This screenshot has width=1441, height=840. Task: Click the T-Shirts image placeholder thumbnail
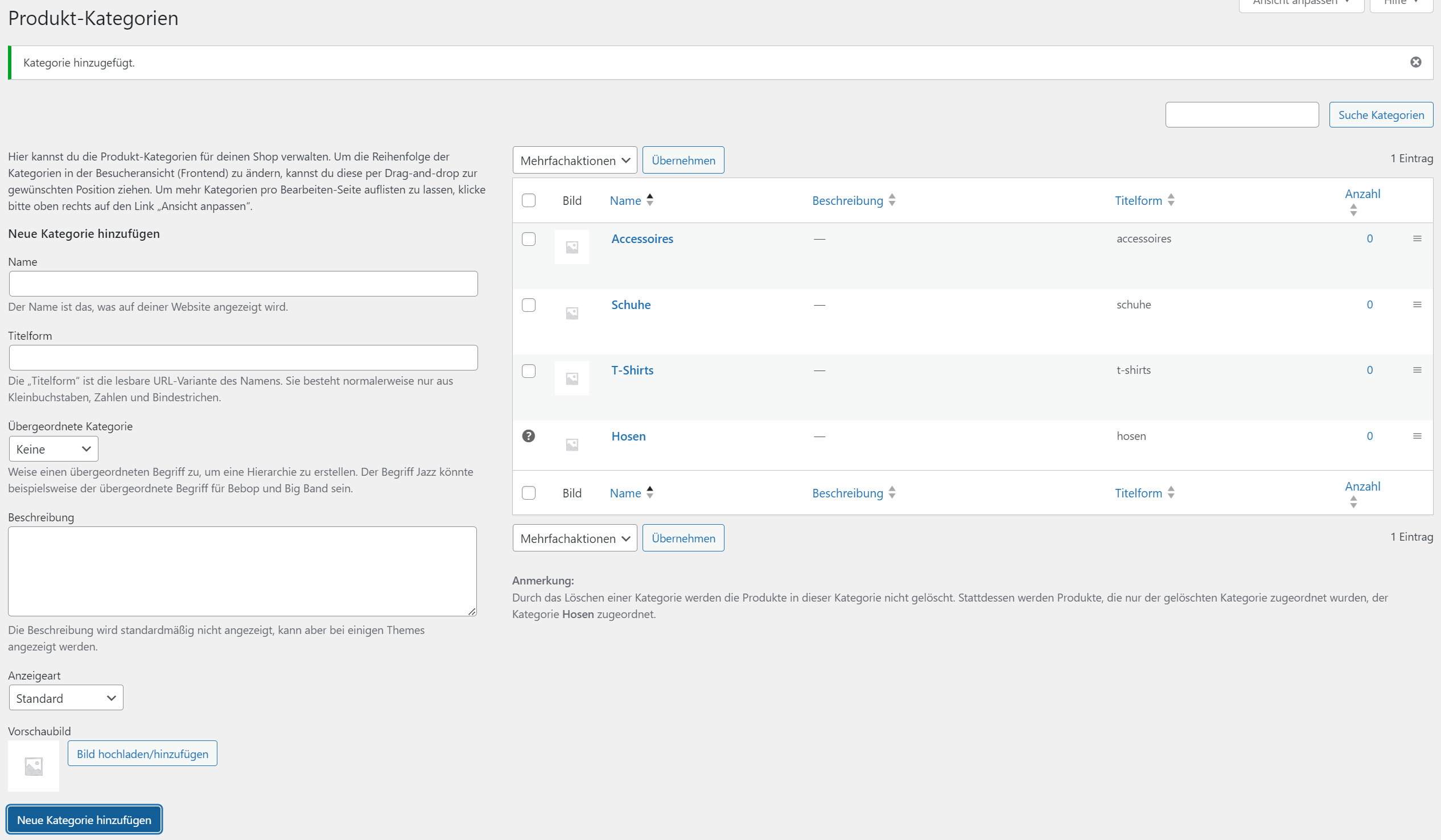tap(571, 378)
